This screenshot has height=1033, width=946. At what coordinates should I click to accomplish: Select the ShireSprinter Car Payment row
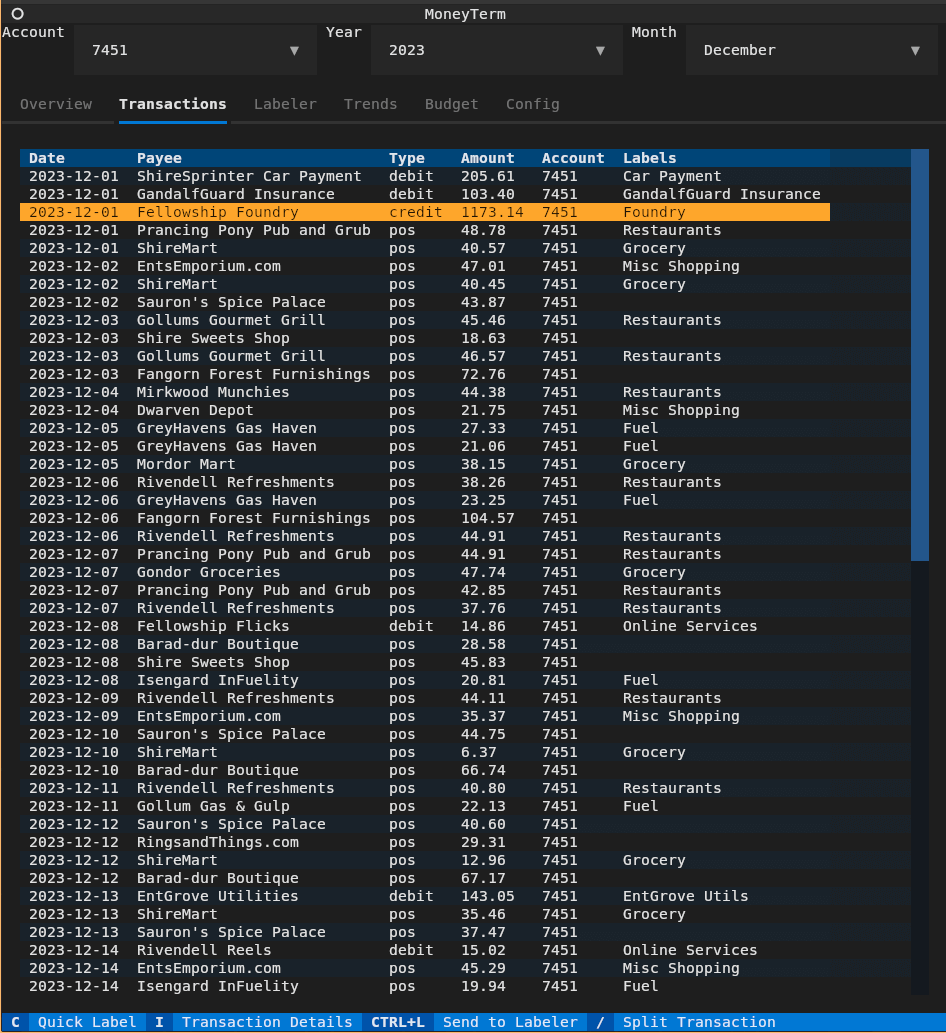[x=249, y=176]
